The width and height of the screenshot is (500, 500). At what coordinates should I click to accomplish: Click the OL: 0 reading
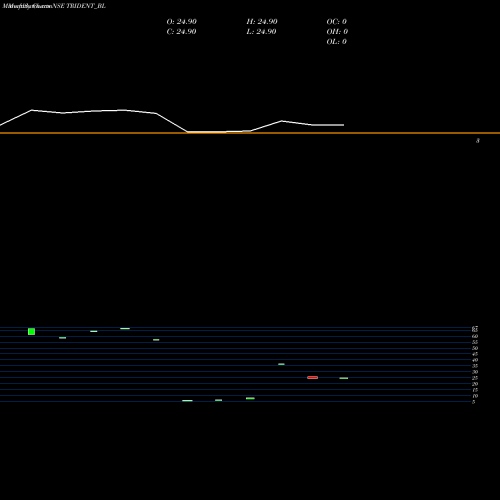(337, 42)
